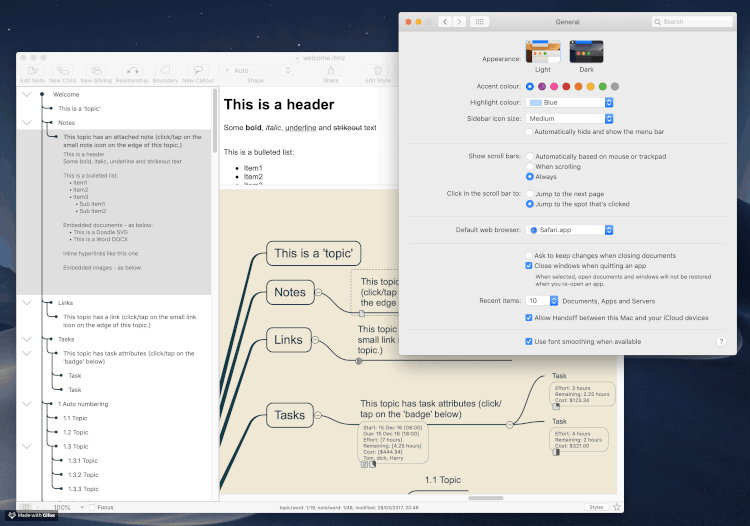Toggle the Focus checkbox in the status bar
The image size is (750, 526).
(x=92, y=507)
